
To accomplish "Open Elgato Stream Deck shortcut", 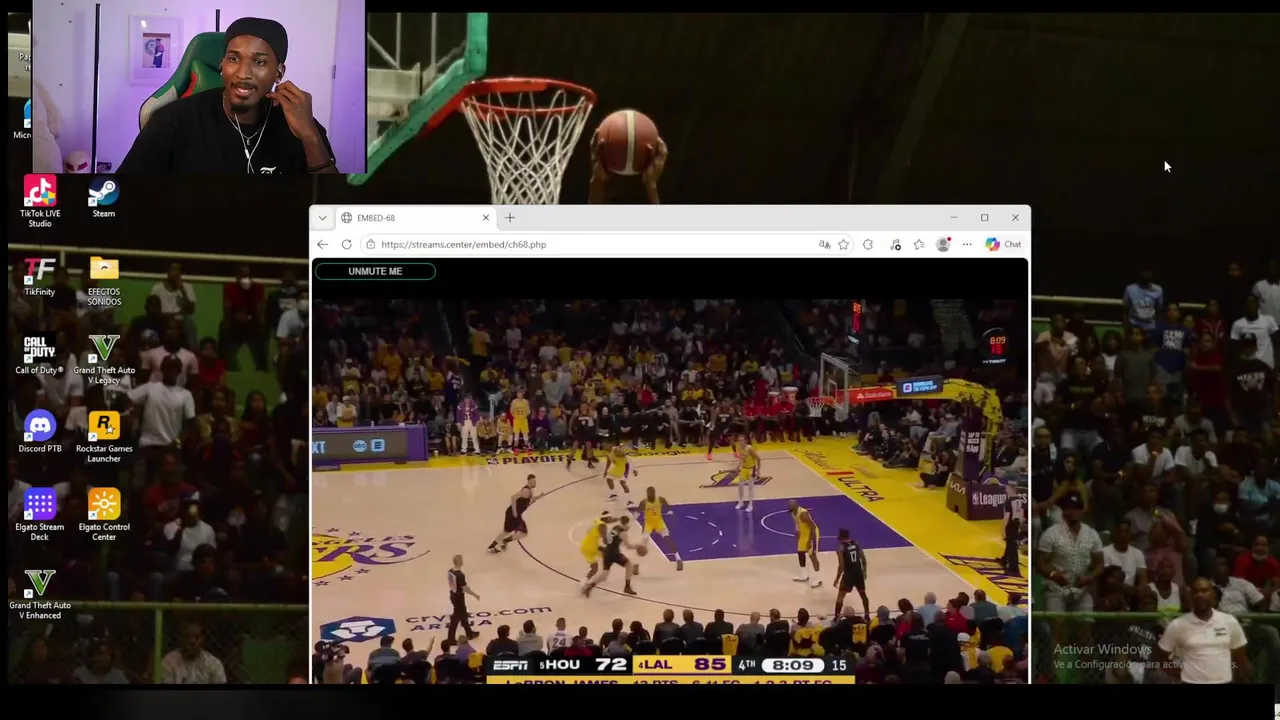I will tap(40, 515).
